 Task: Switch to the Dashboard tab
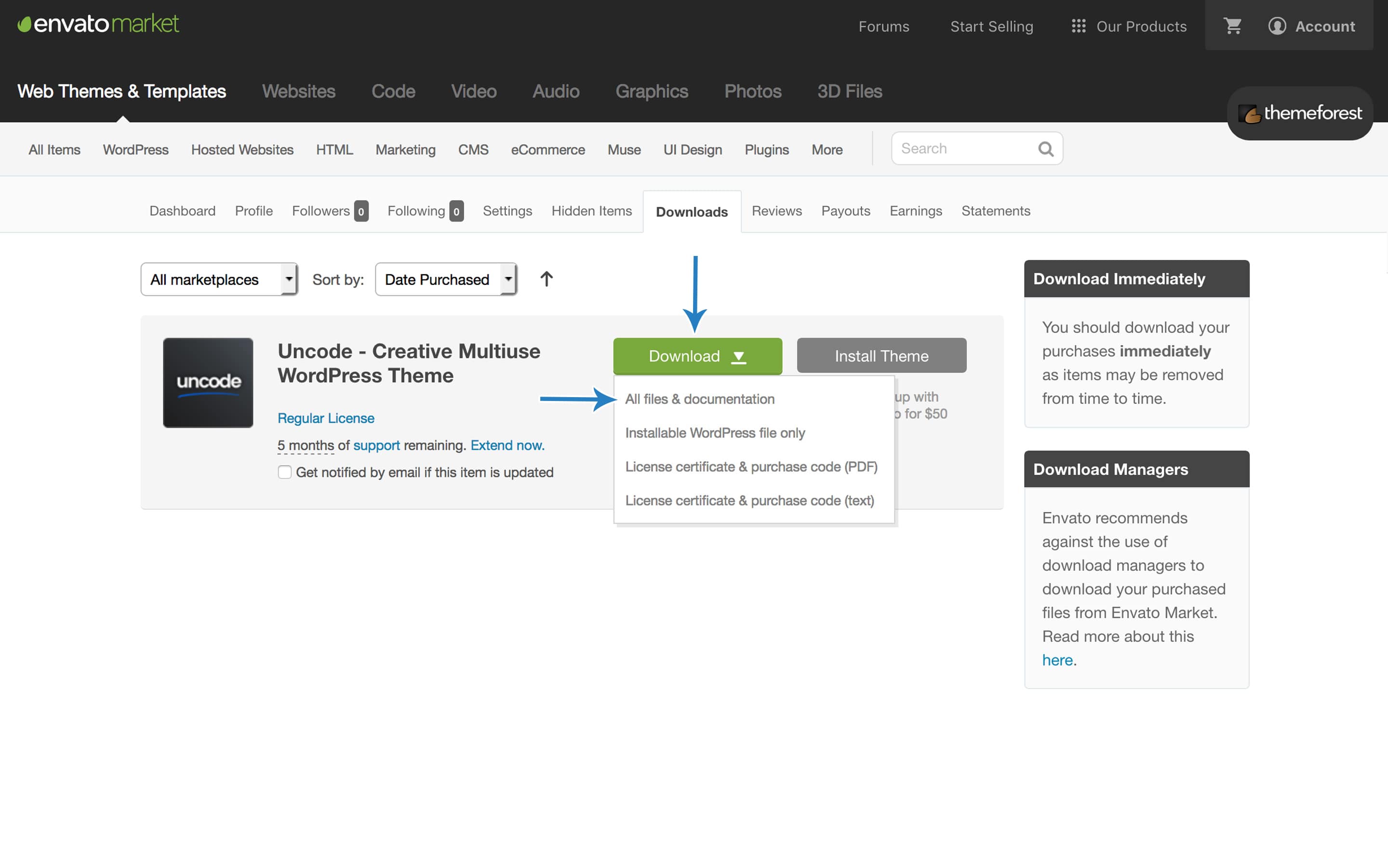pos(183,211)
